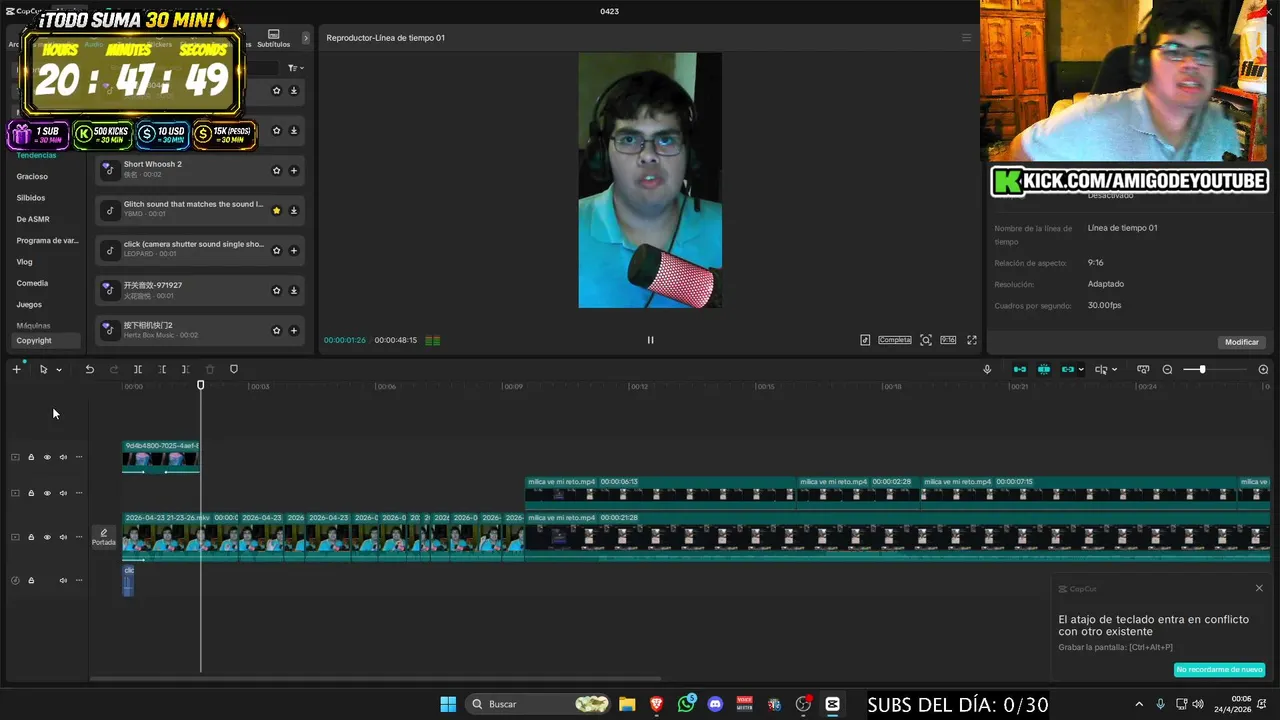Click the timeline zoom-out magnifier

coord(1167,369)
